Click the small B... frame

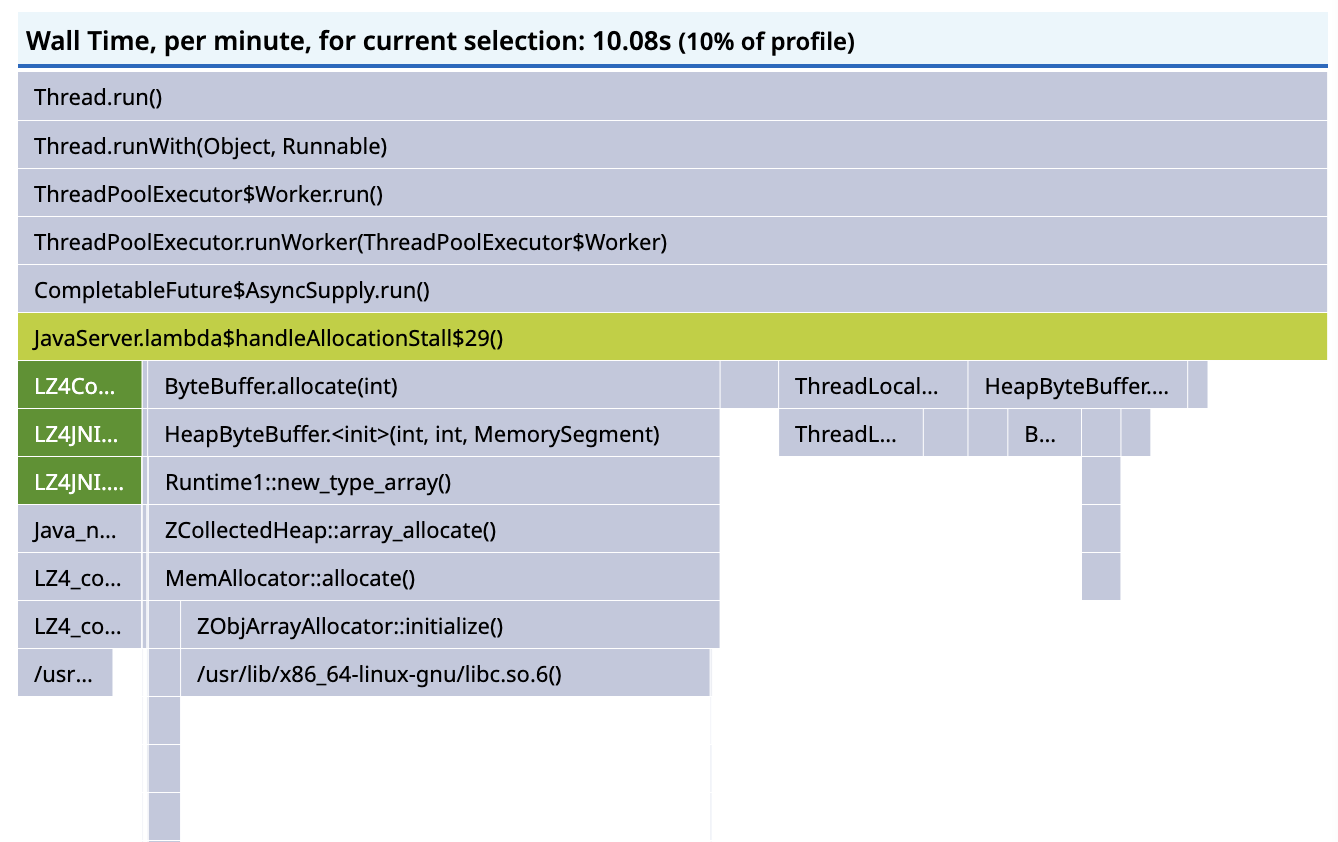(x=1044, y=433)
